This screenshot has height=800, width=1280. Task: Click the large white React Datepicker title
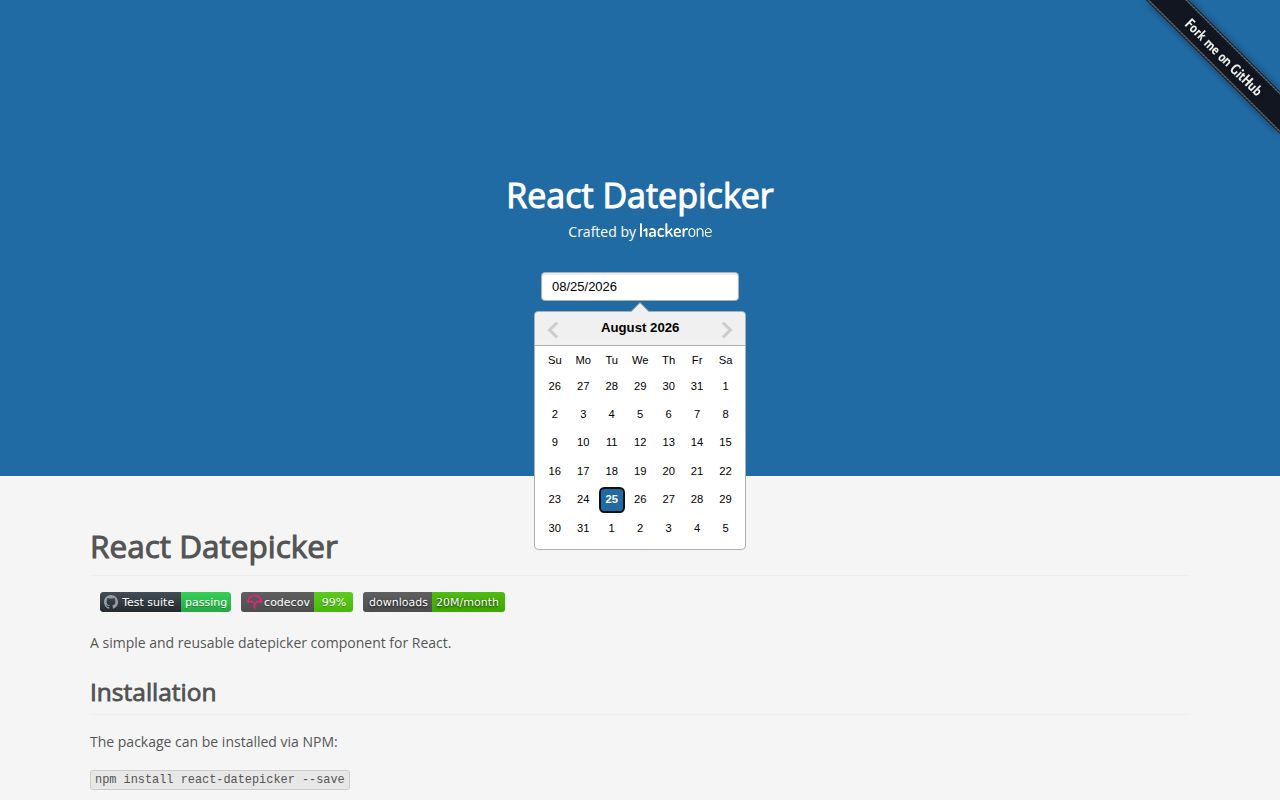pyautogui.click(x=640, y=196)
